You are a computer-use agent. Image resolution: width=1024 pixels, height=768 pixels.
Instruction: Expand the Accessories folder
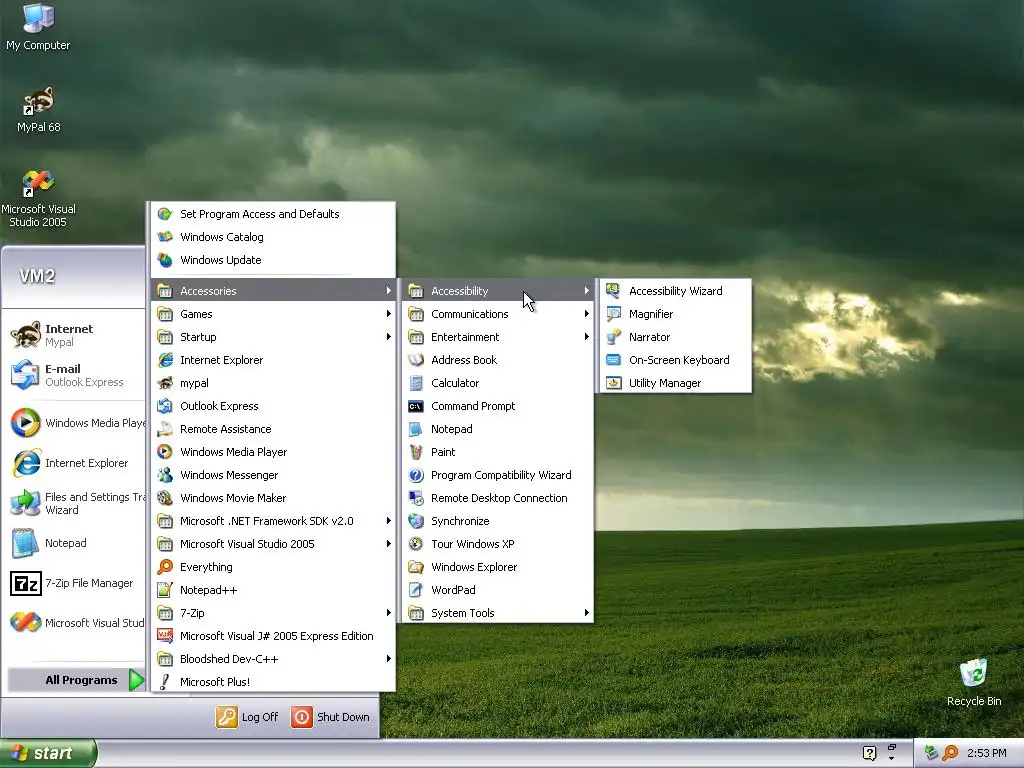(273, 291)
